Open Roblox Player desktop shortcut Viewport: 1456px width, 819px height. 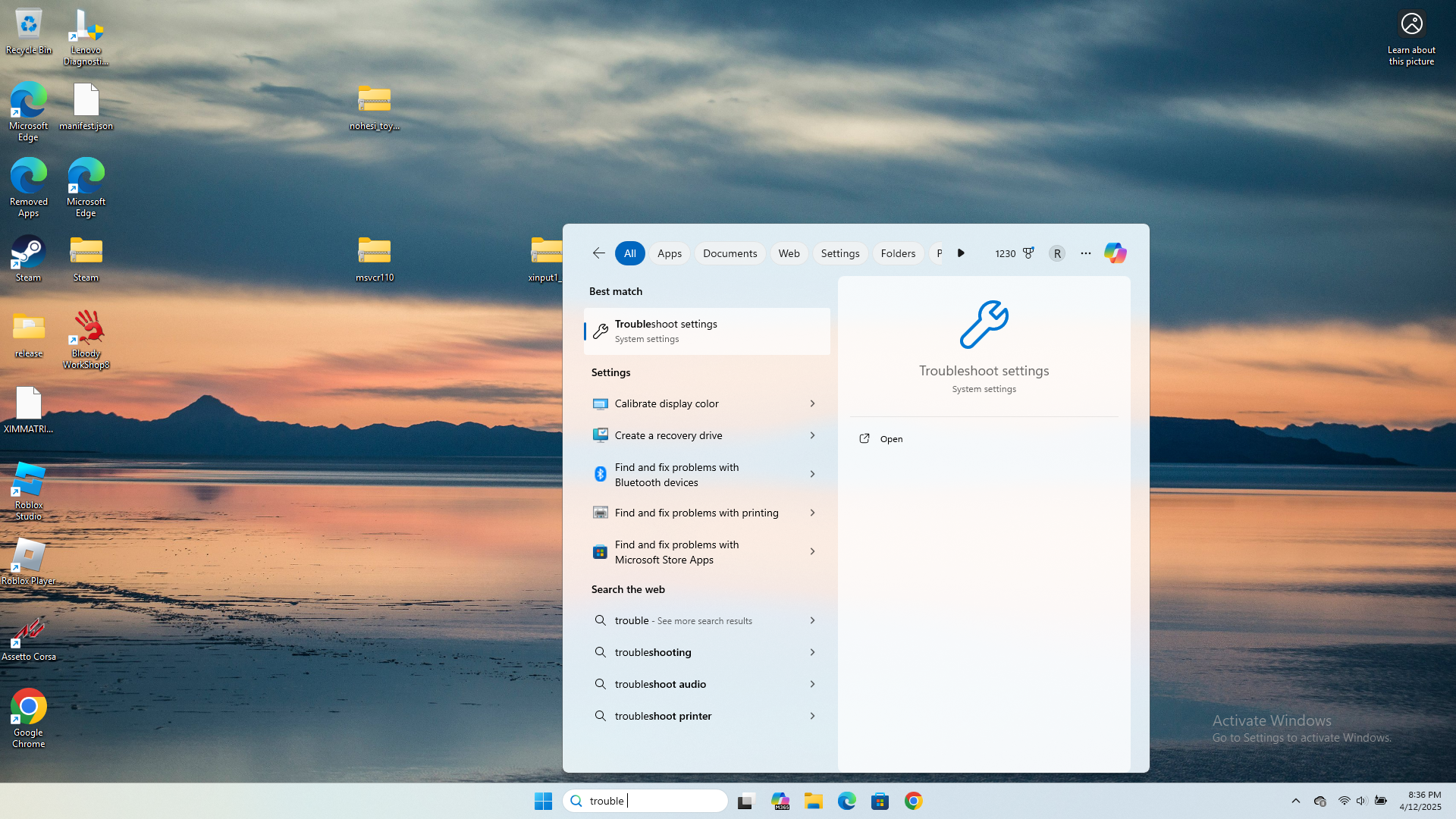pos(29,562)
